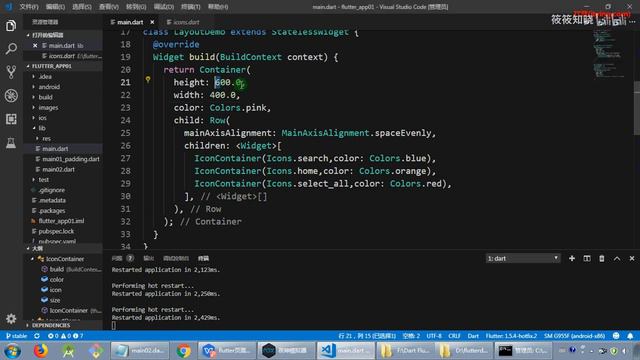The image size is (640, 360).
Task: Open Chrome from the taskbar
Action: click(x=183, y=351)
